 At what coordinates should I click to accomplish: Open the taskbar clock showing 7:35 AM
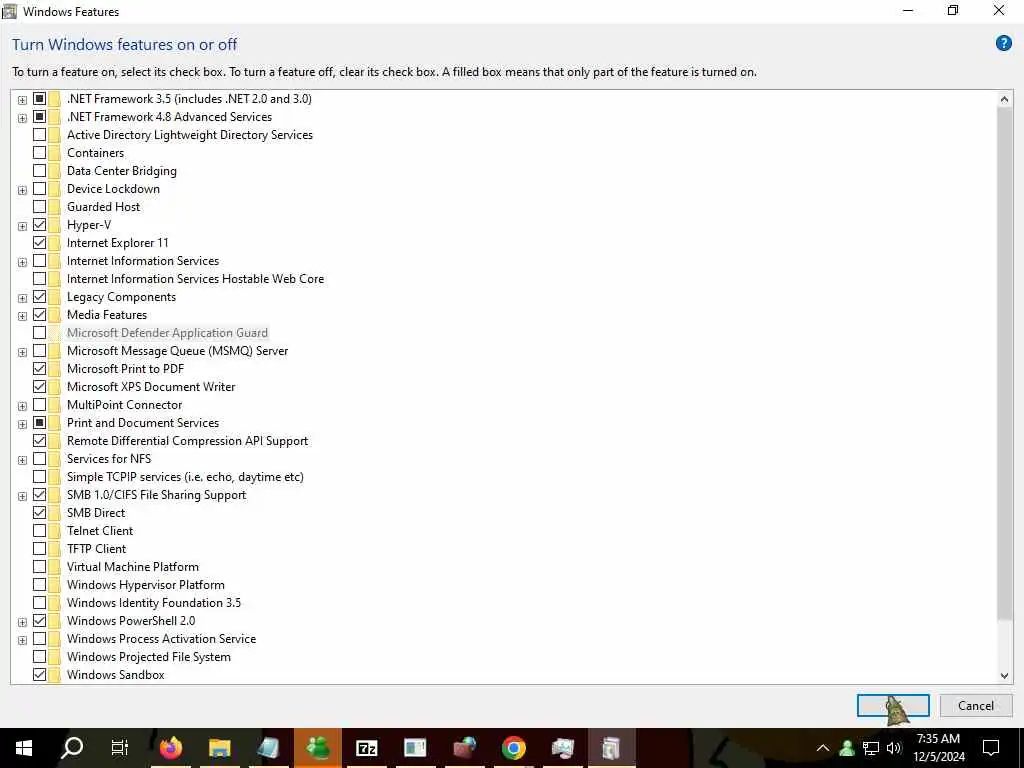(x=938, y=748)
